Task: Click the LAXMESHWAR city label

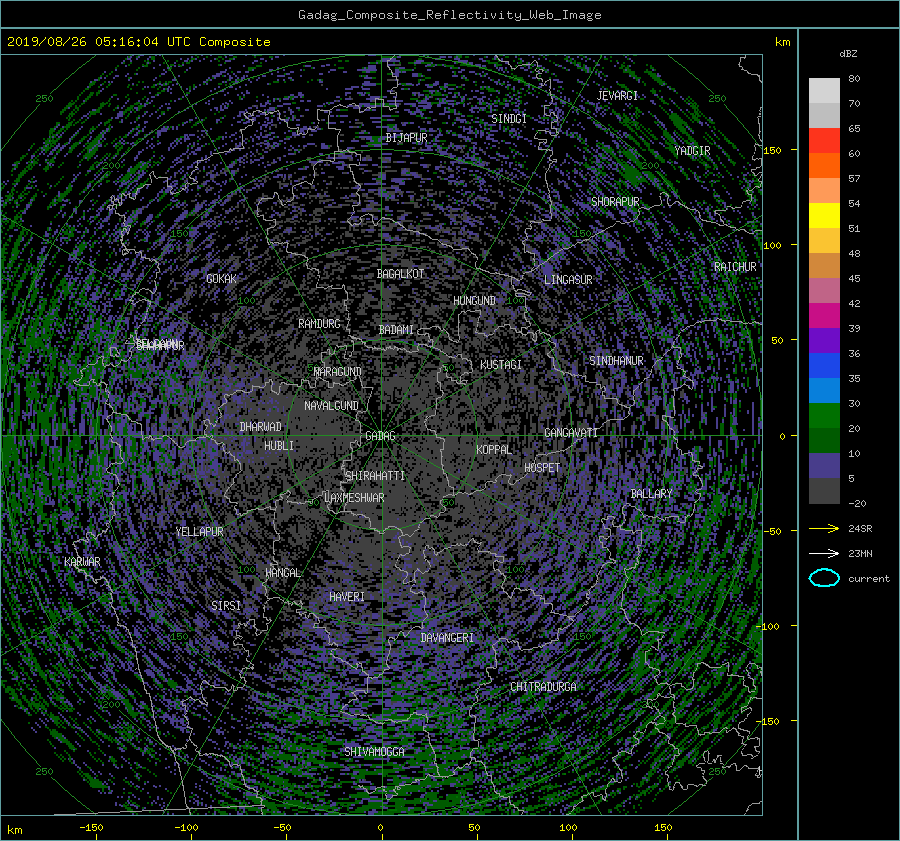Action: 354,498
